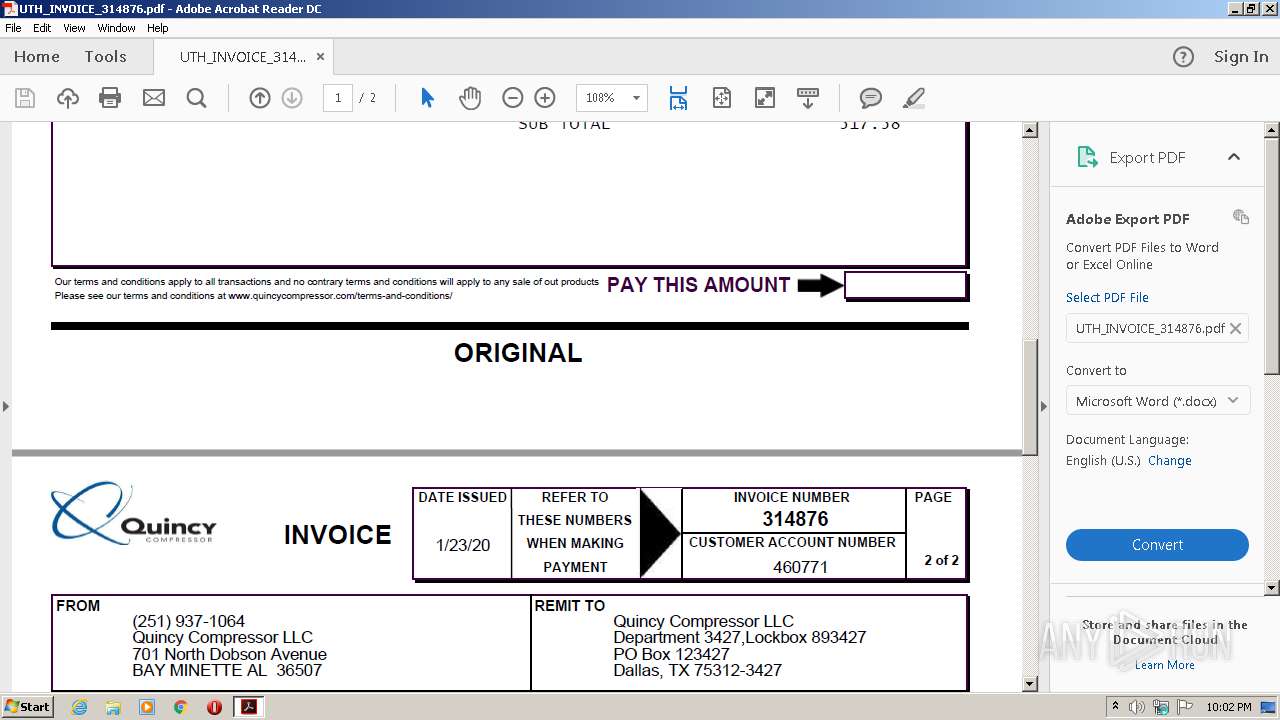
Task: Click the full screen mode icon
Action: [x=765, y=98]
